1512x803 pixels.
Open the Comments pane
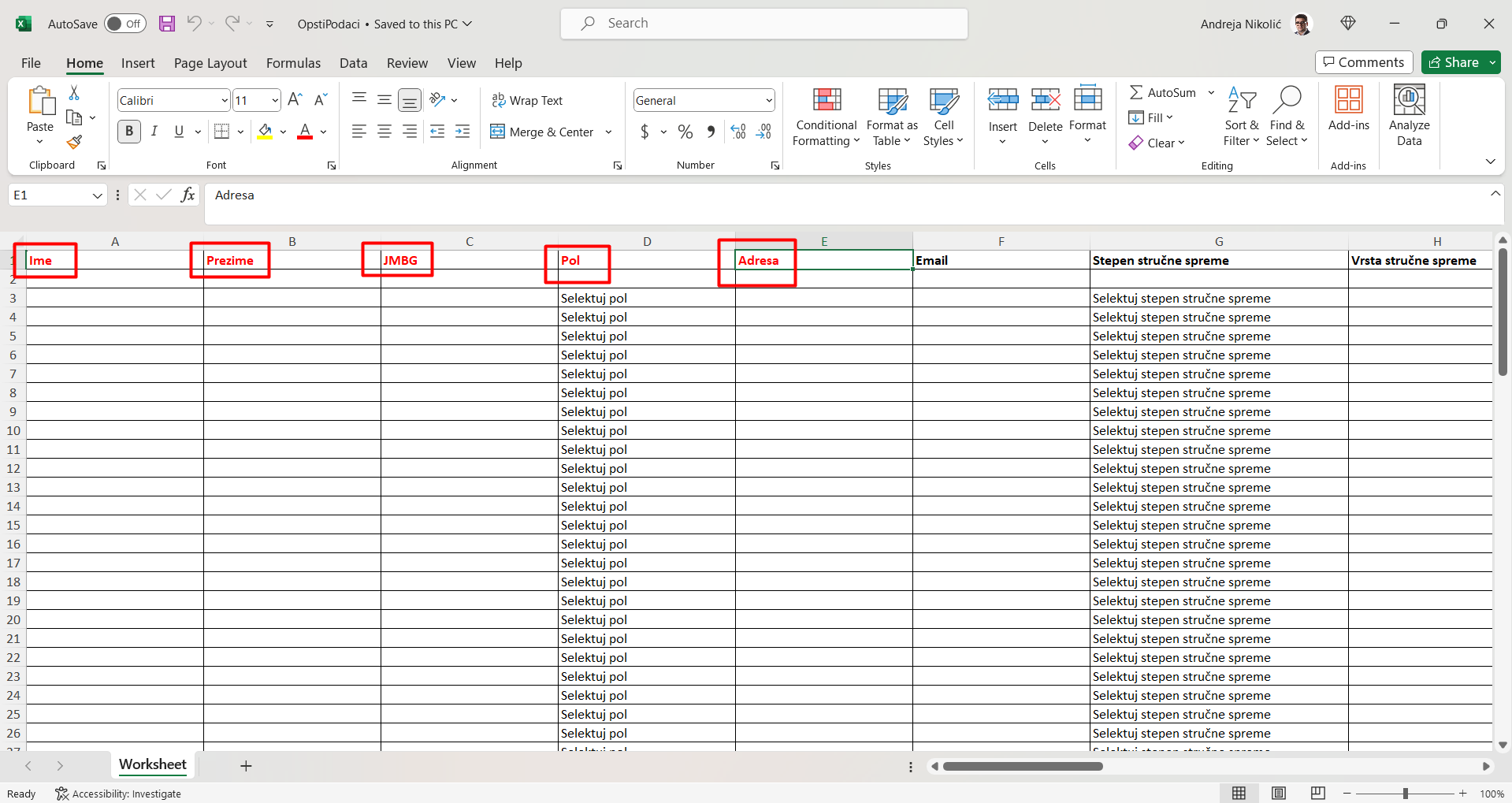pos(1363,62)
